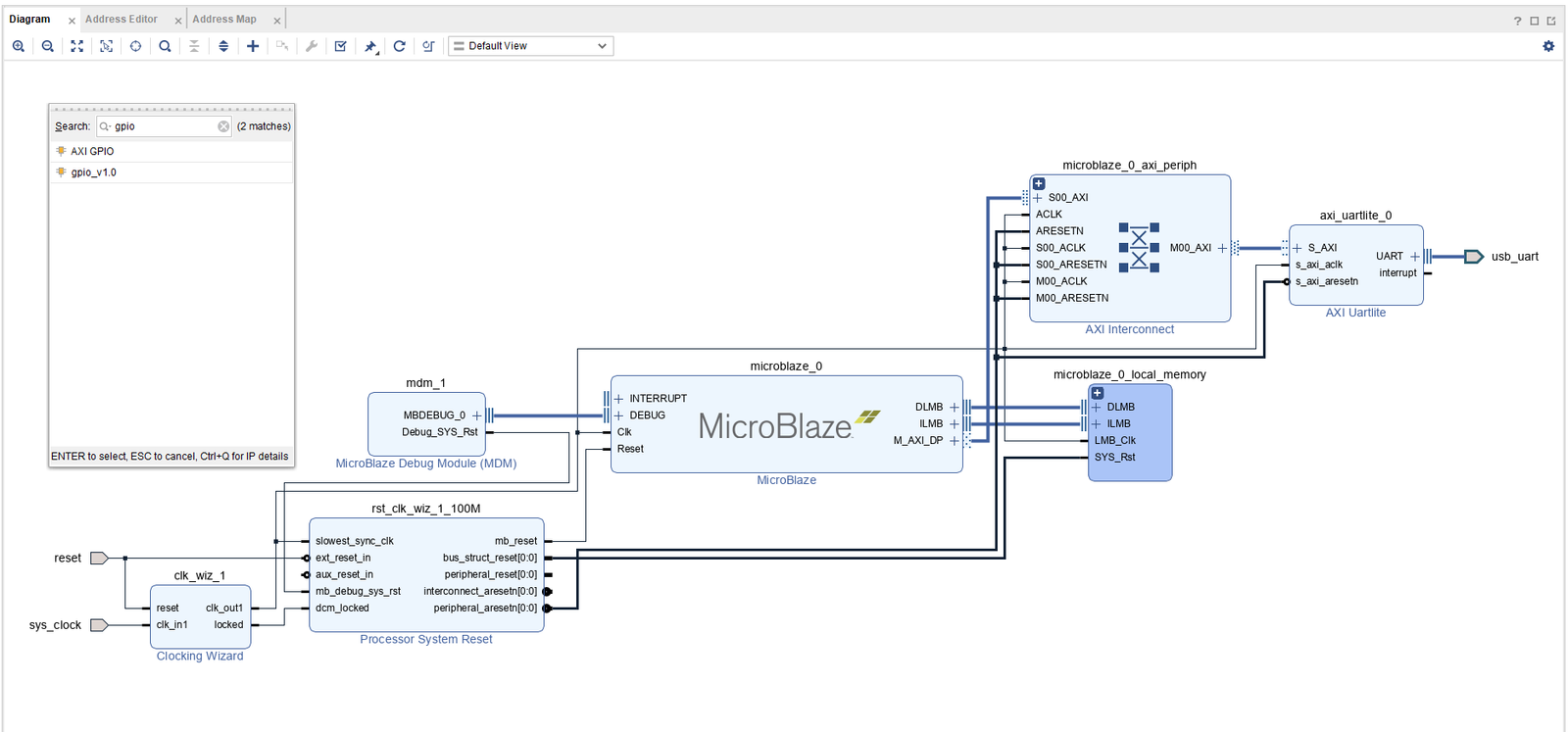Open the Default View dropdown
Viewport: 1568px width, 732px height.
click(x=530, y=46)
